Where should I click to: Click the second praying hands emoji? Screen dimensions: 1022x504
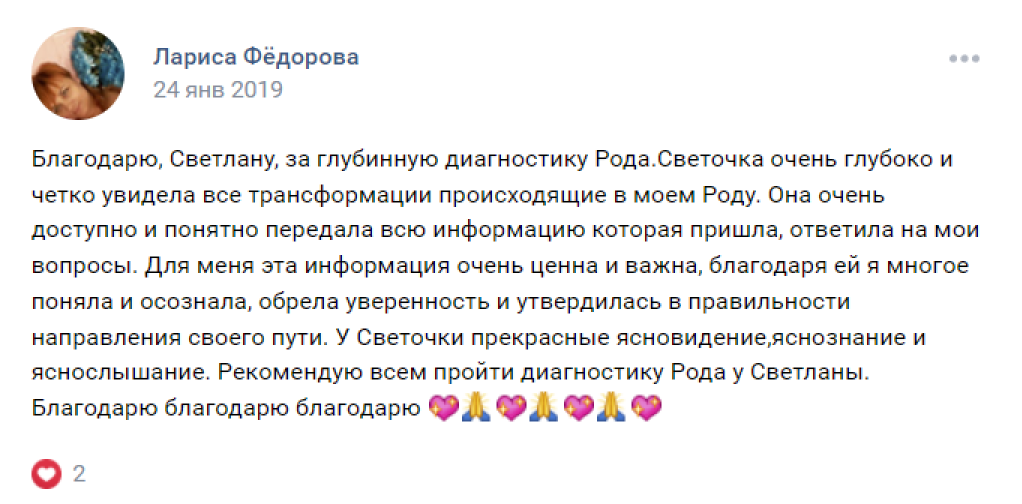point(545,408)
